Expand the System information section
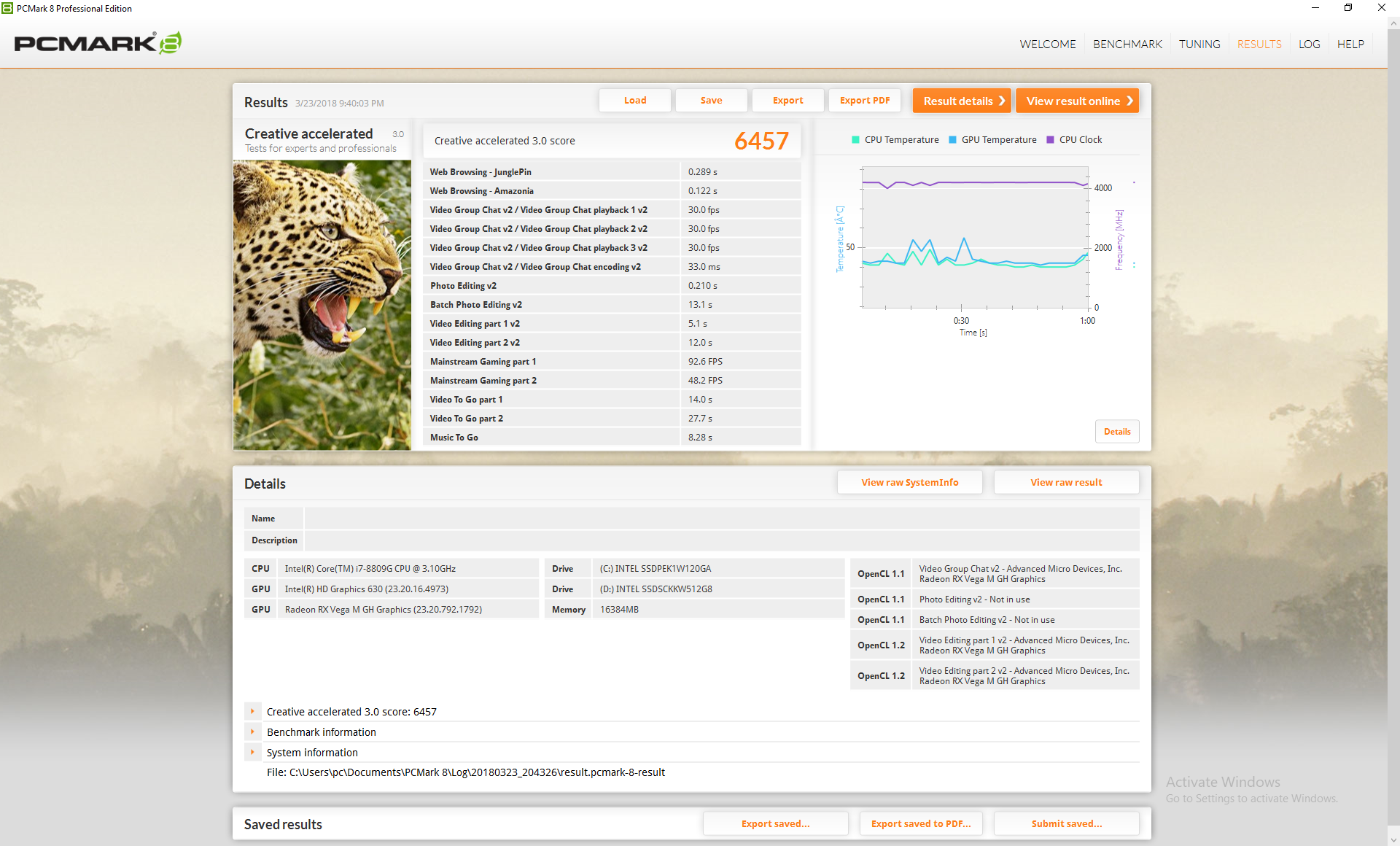1400x846 pixels. coord(252,752)
